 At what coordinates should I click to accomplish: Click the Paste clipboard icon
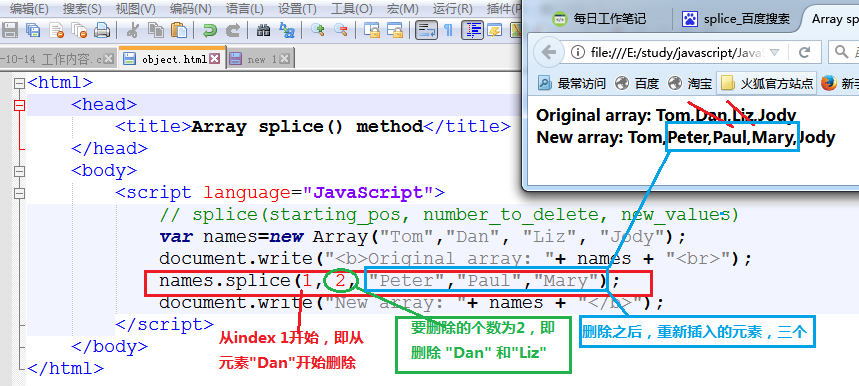pyautogui.click(x=178, y=30)
